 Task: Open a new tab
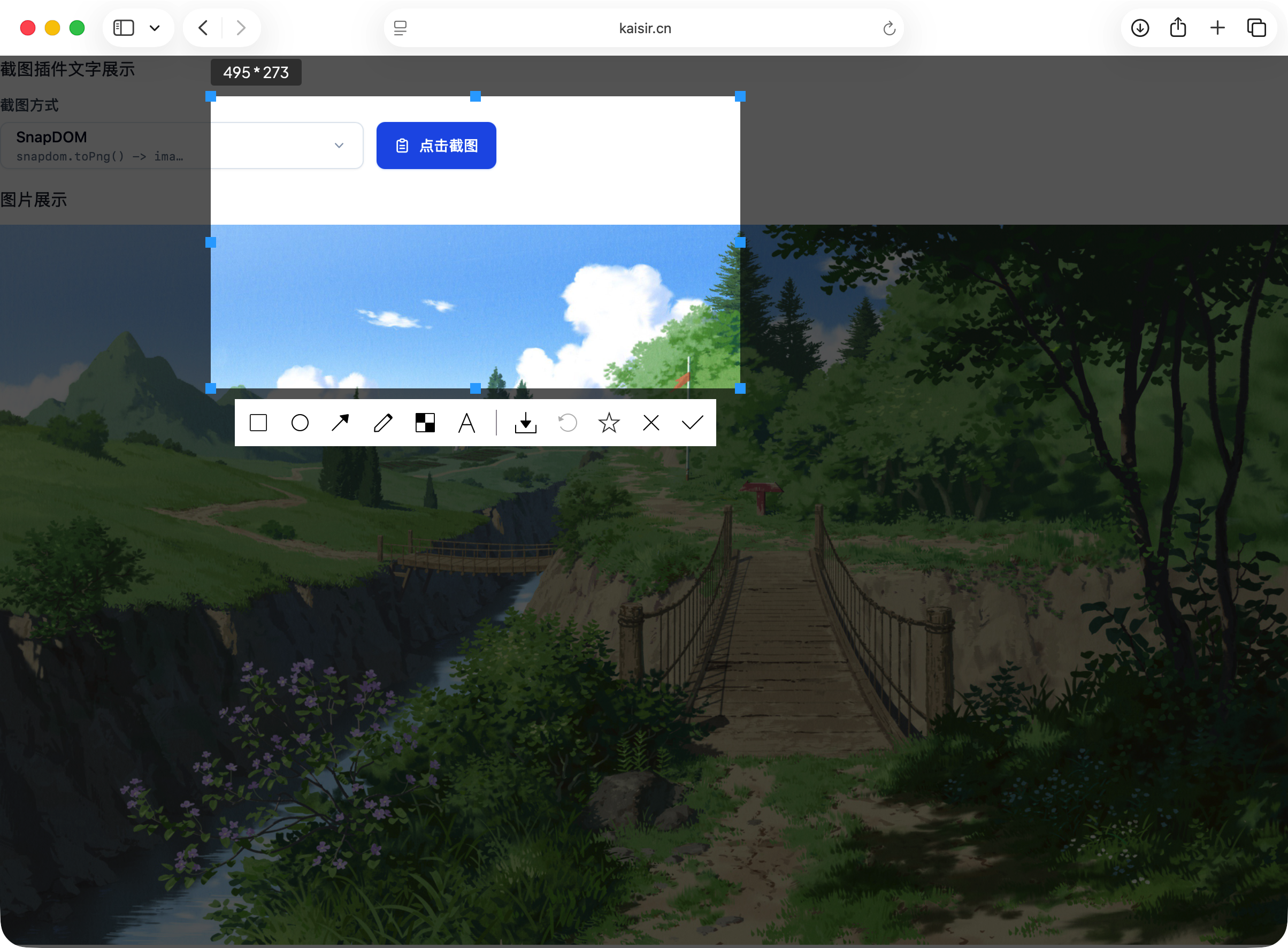[x=1217, y=28]
